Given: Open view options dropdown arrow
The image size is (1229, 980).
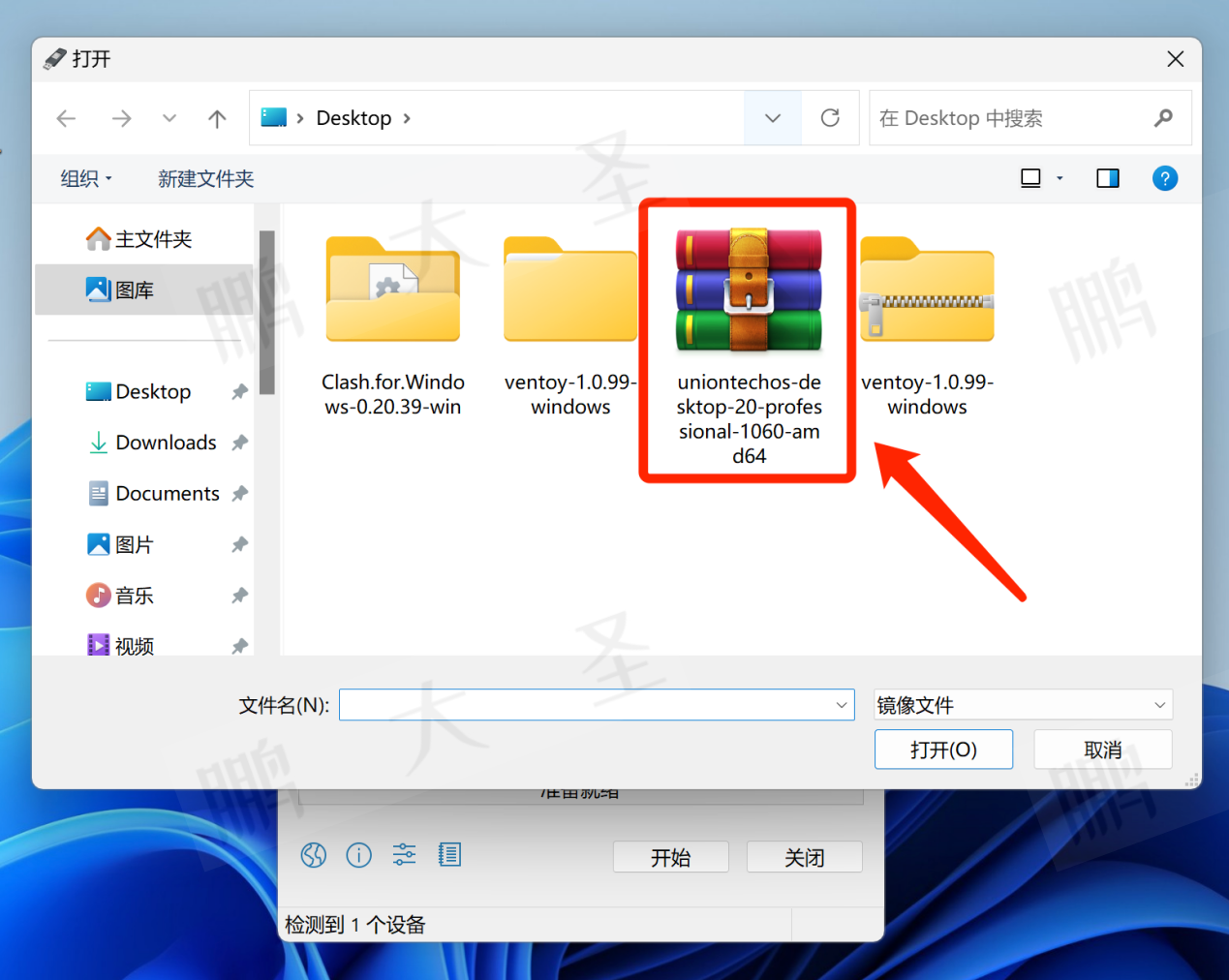Looking at the screenshot, I should [1060, 178].
